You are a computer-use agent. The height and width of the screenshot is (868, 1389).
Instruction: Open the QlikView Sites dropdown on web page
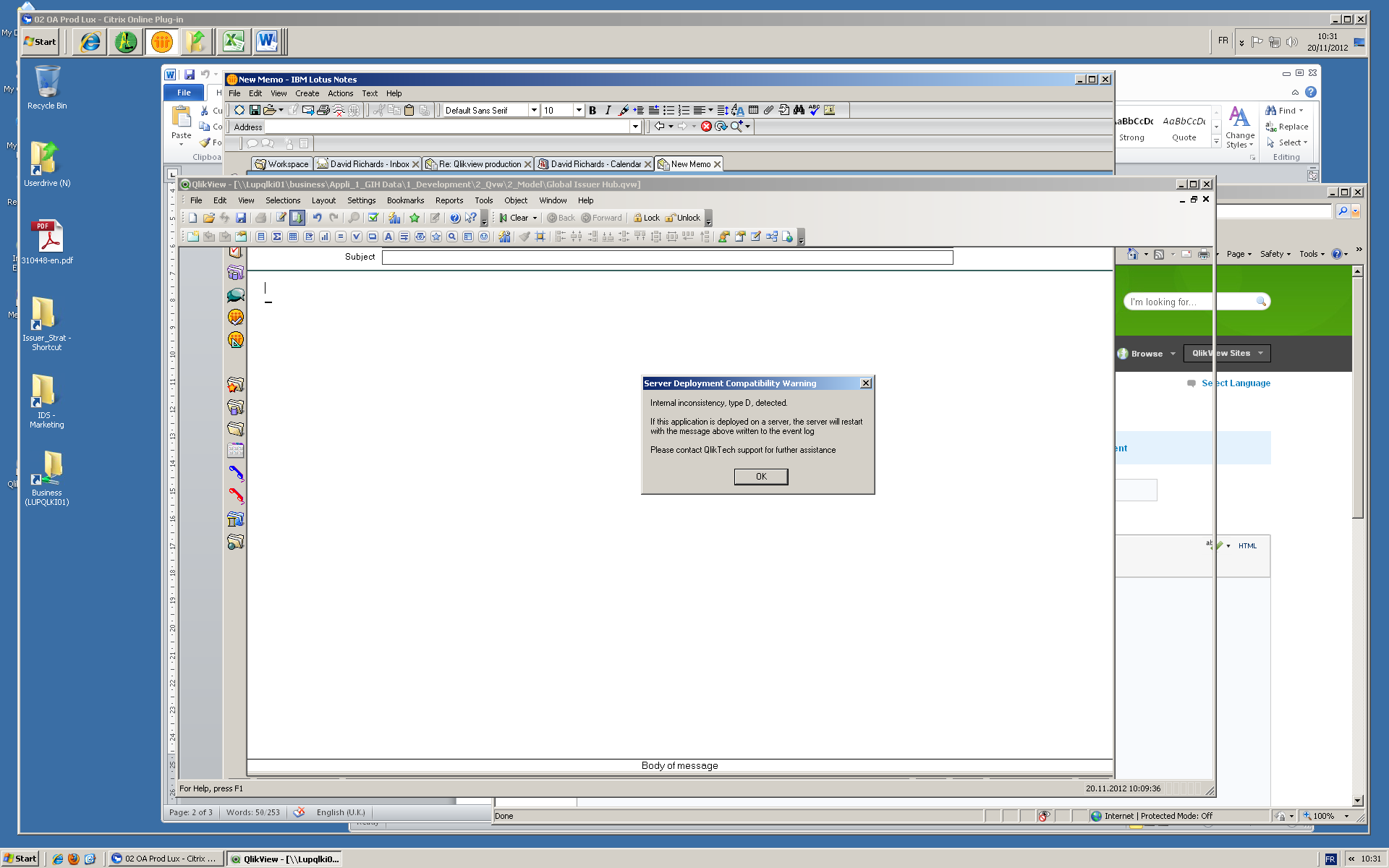[x=1227, y=353]
